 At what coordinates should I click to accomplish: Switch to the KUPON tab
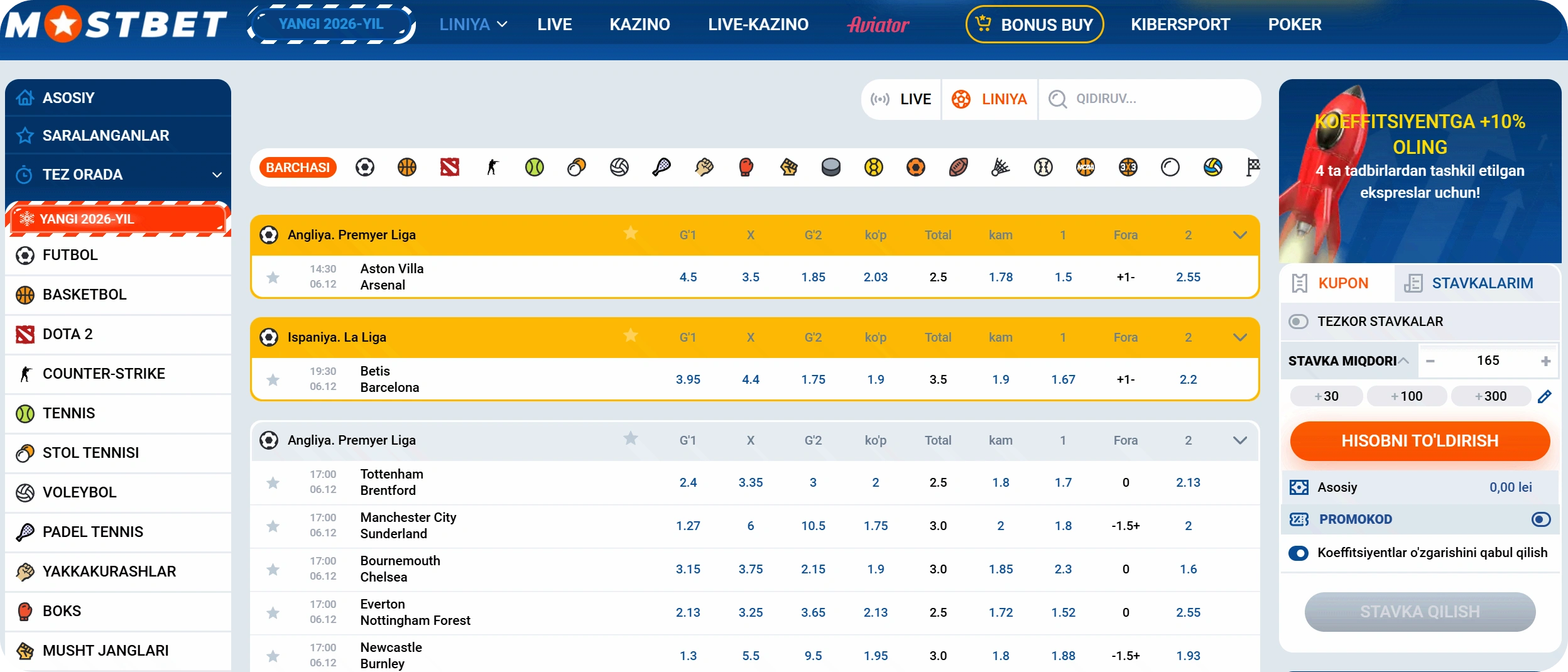tap(1337, 283)
